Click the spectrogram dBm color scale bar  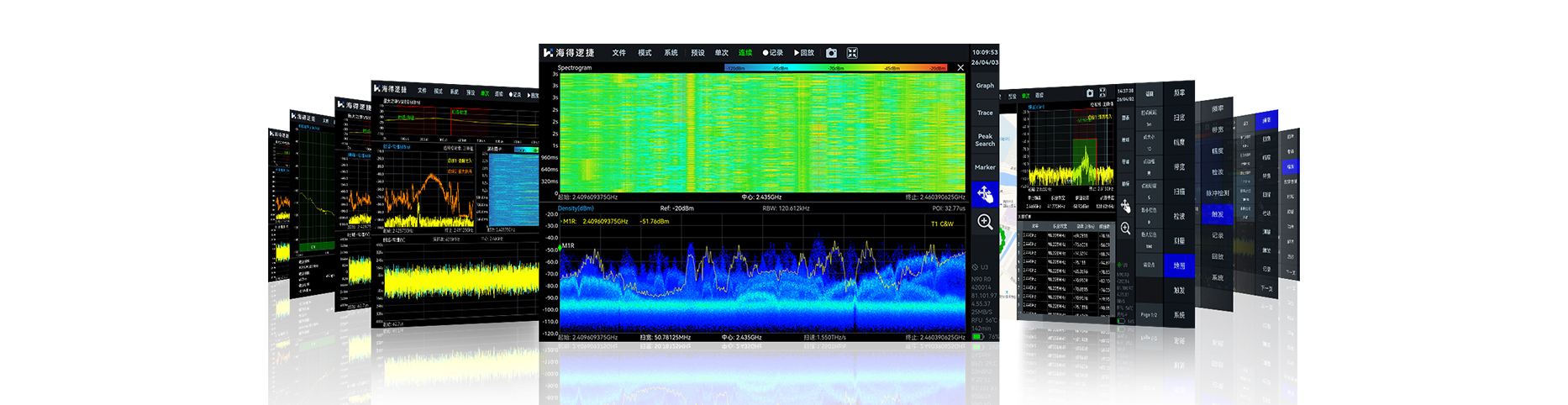pyautogui.click(x=835, y=68)
